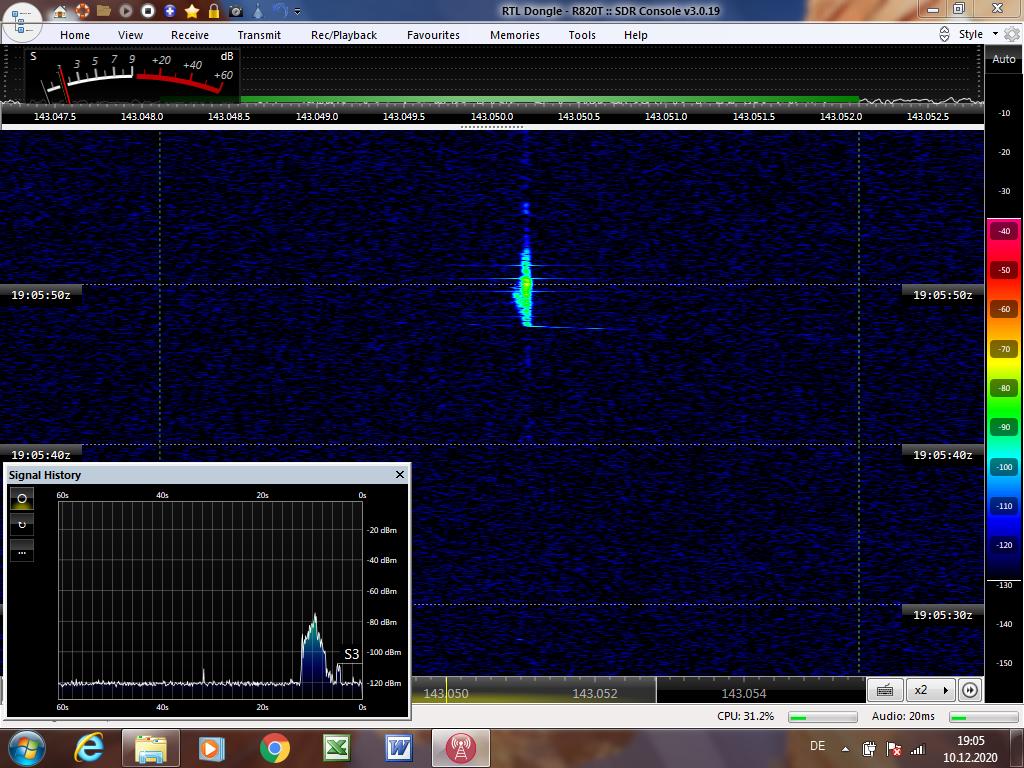Click the right 19:05:30z timestamp label
This screenshot has height=768, width=1024.
tap(942, 615)
